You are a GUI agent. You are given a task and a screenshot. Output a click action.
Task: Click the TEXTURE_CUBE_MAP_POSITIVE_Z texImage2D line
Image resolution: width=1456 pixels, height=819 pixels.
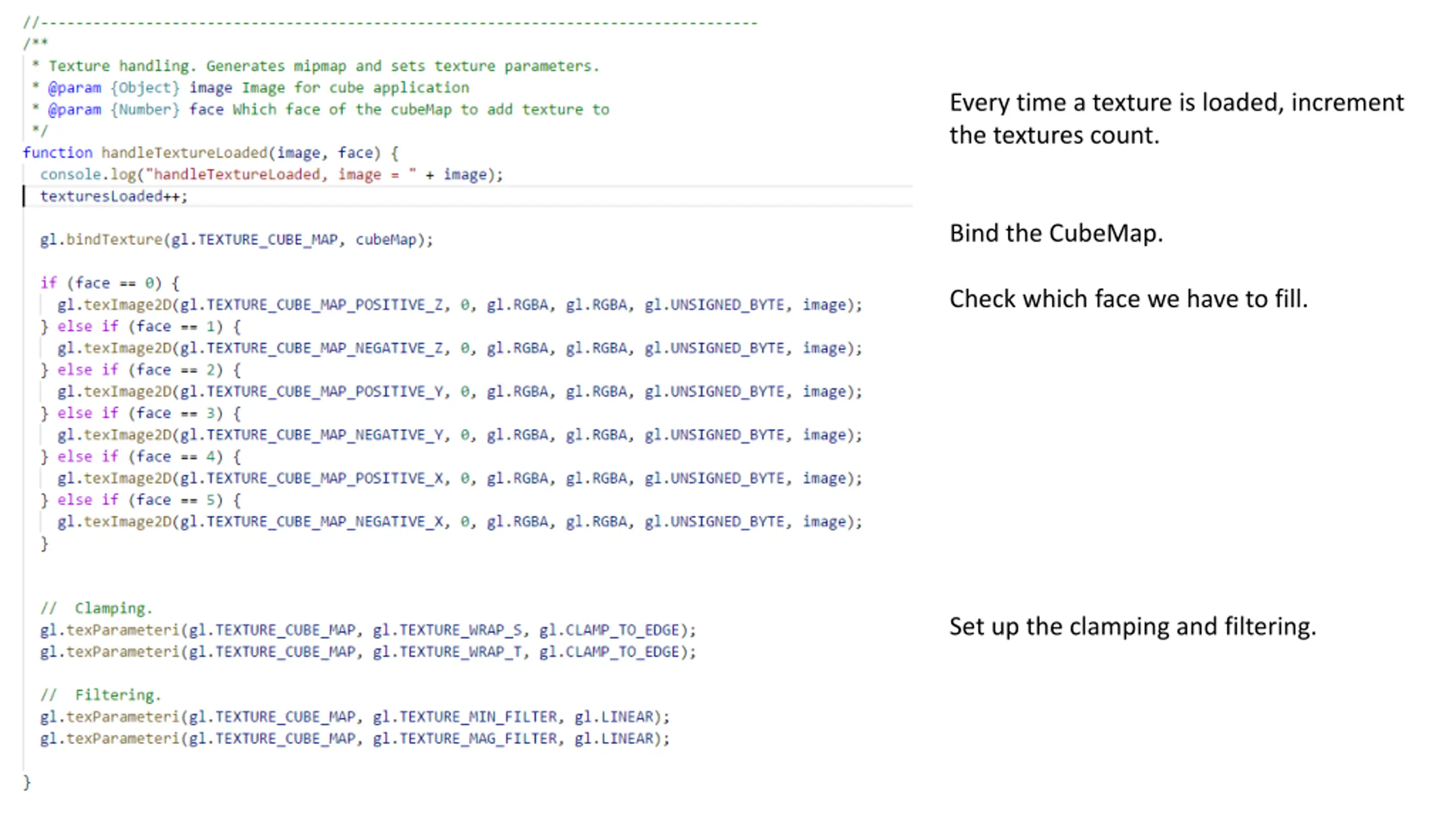pyautogui.click(x=460, y=305)
